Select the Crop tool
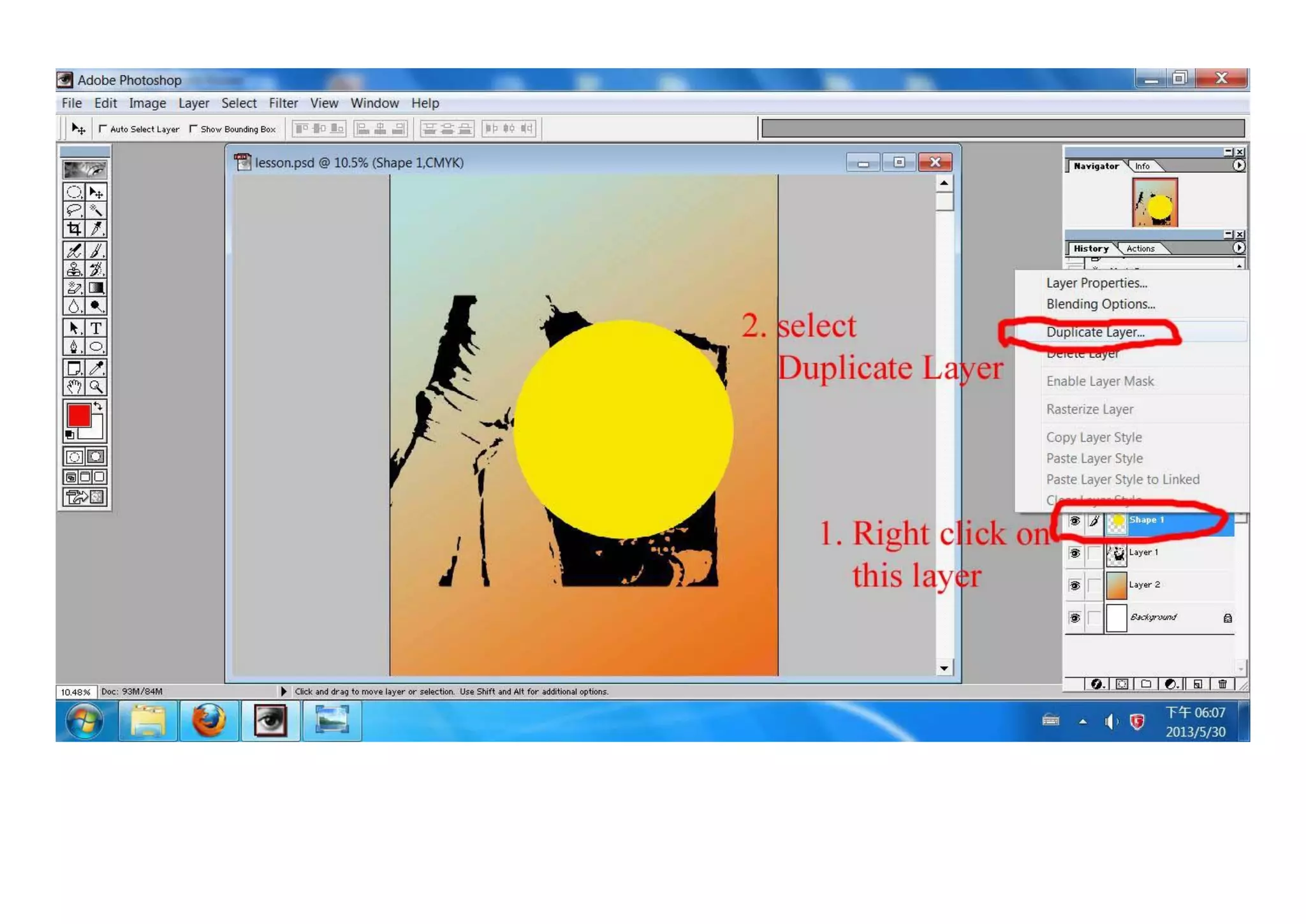The height and width of the screenshot is (924, 1306). (x=74, y=228)
